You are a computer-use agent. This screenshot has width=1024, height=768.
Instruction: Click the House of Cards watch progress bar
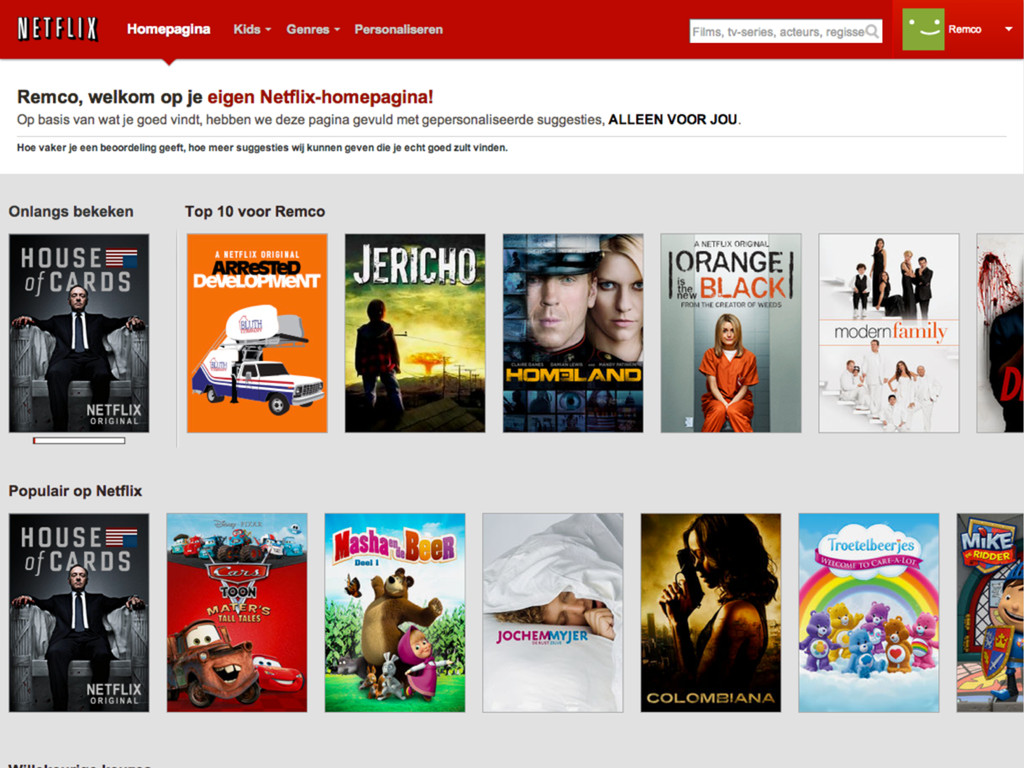[79, 441]
